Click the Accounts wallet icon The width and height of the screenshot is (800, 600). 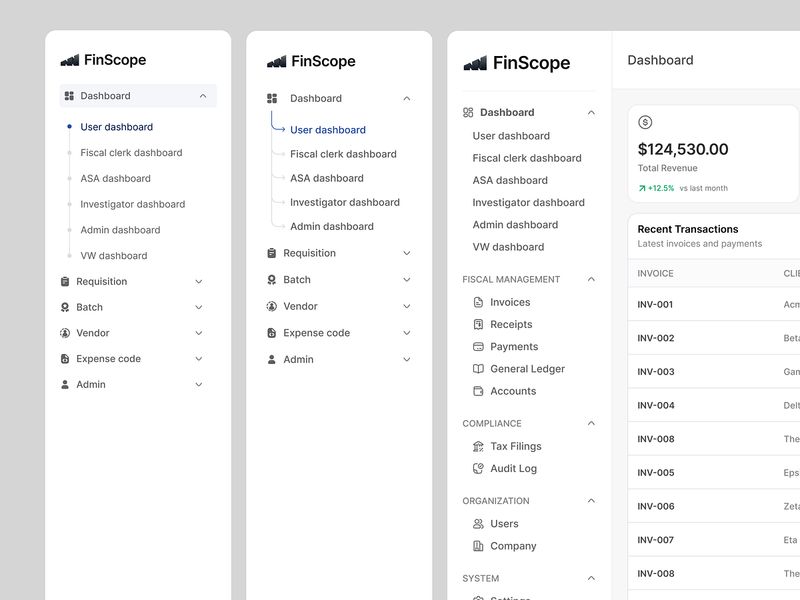478,391
